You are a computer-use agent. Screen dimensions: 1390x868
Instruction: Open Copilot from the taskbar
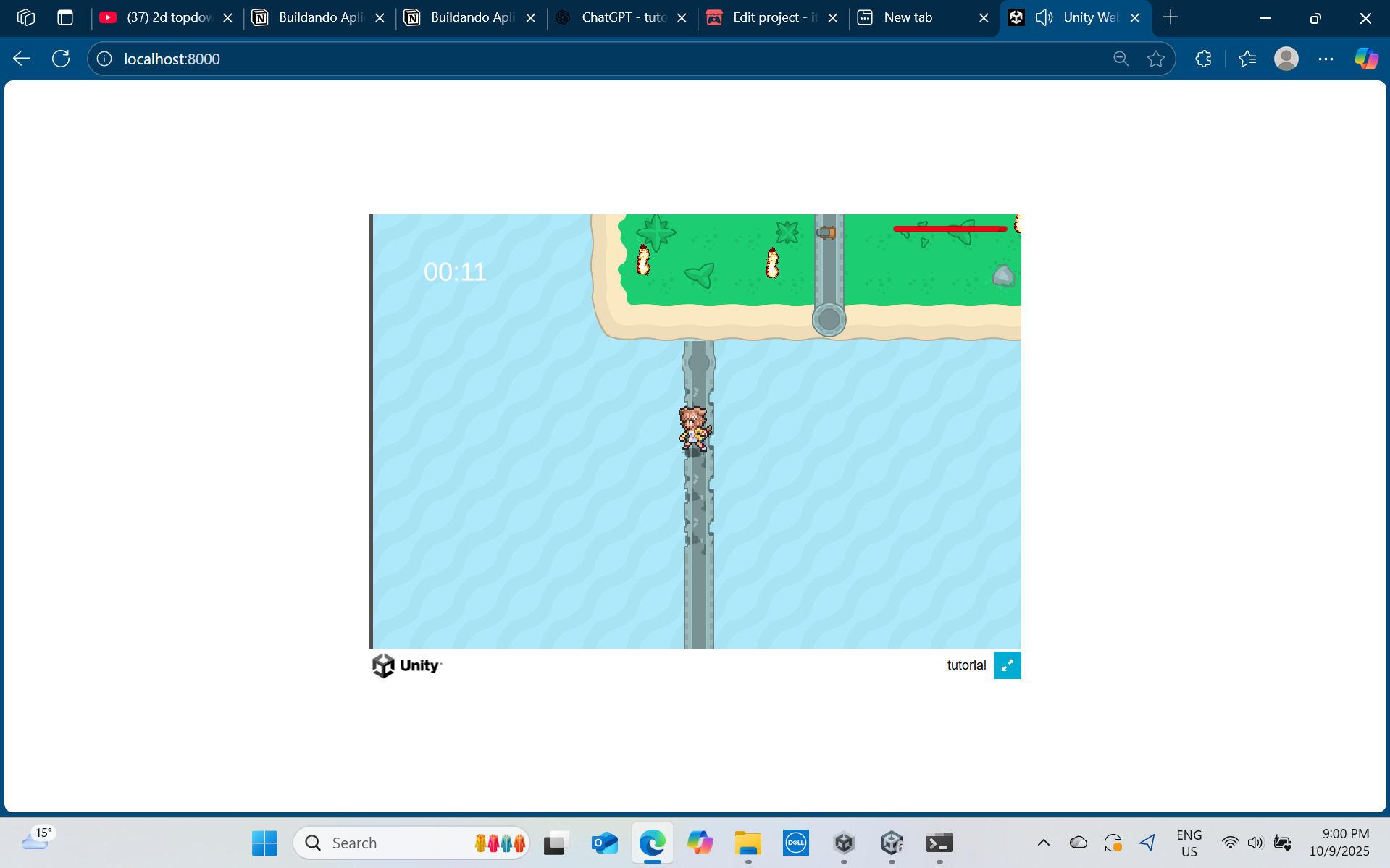click(x=700, y=843)
